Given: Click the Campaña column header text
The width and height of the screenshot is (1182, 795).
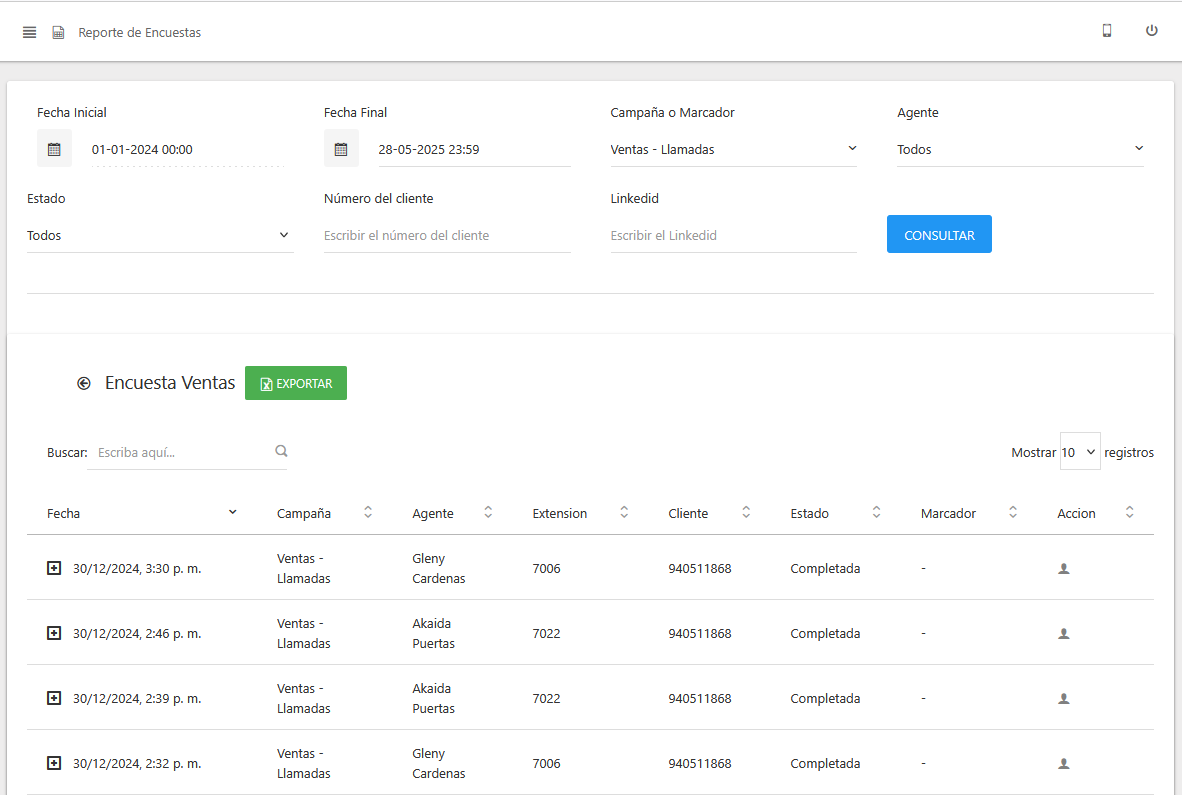Looking at the screenshot, I should point(304,513).
